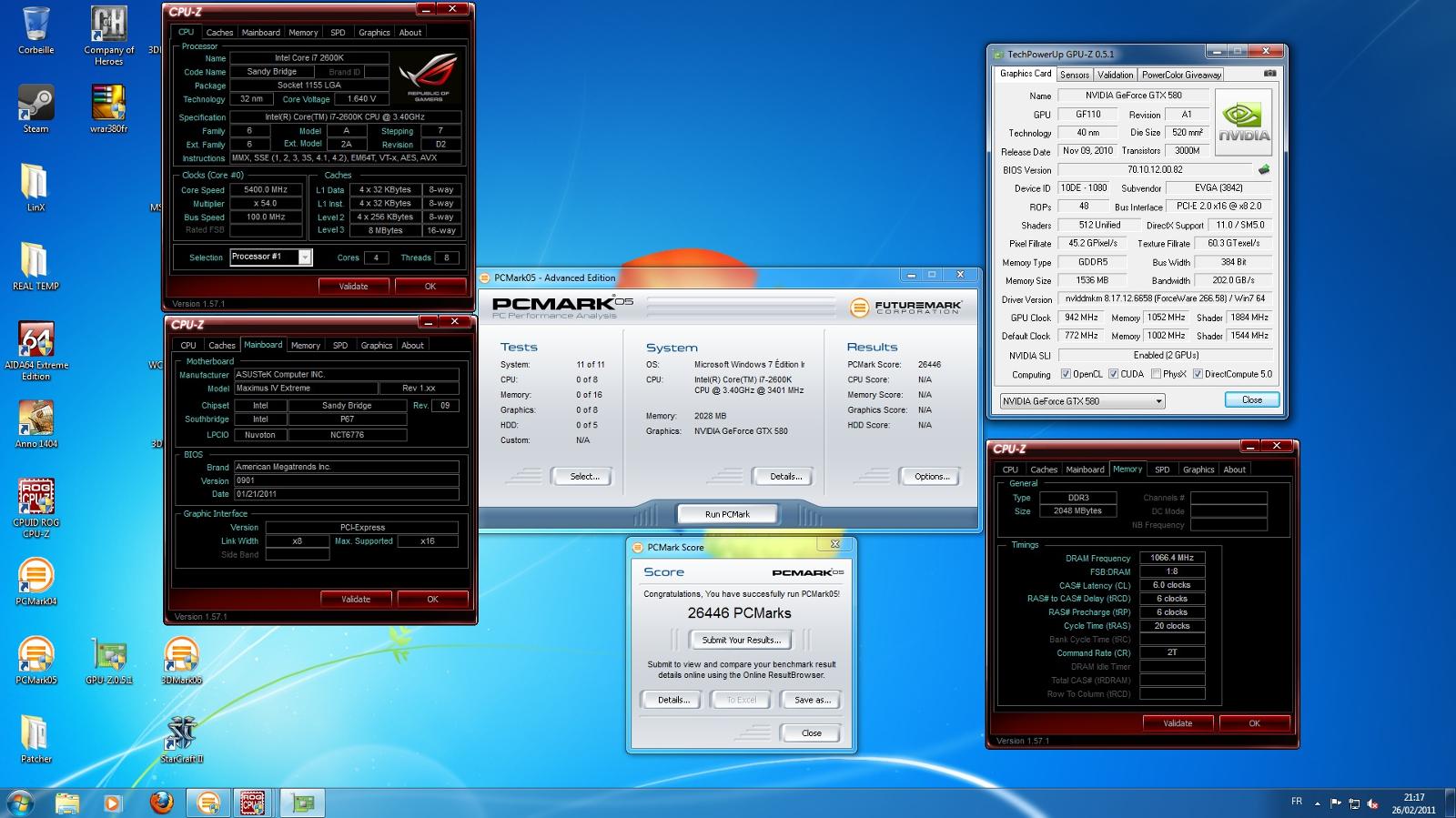1456x818 pixels.
Task: Click Run PCMark button
Action: click(x=727, y=514)
